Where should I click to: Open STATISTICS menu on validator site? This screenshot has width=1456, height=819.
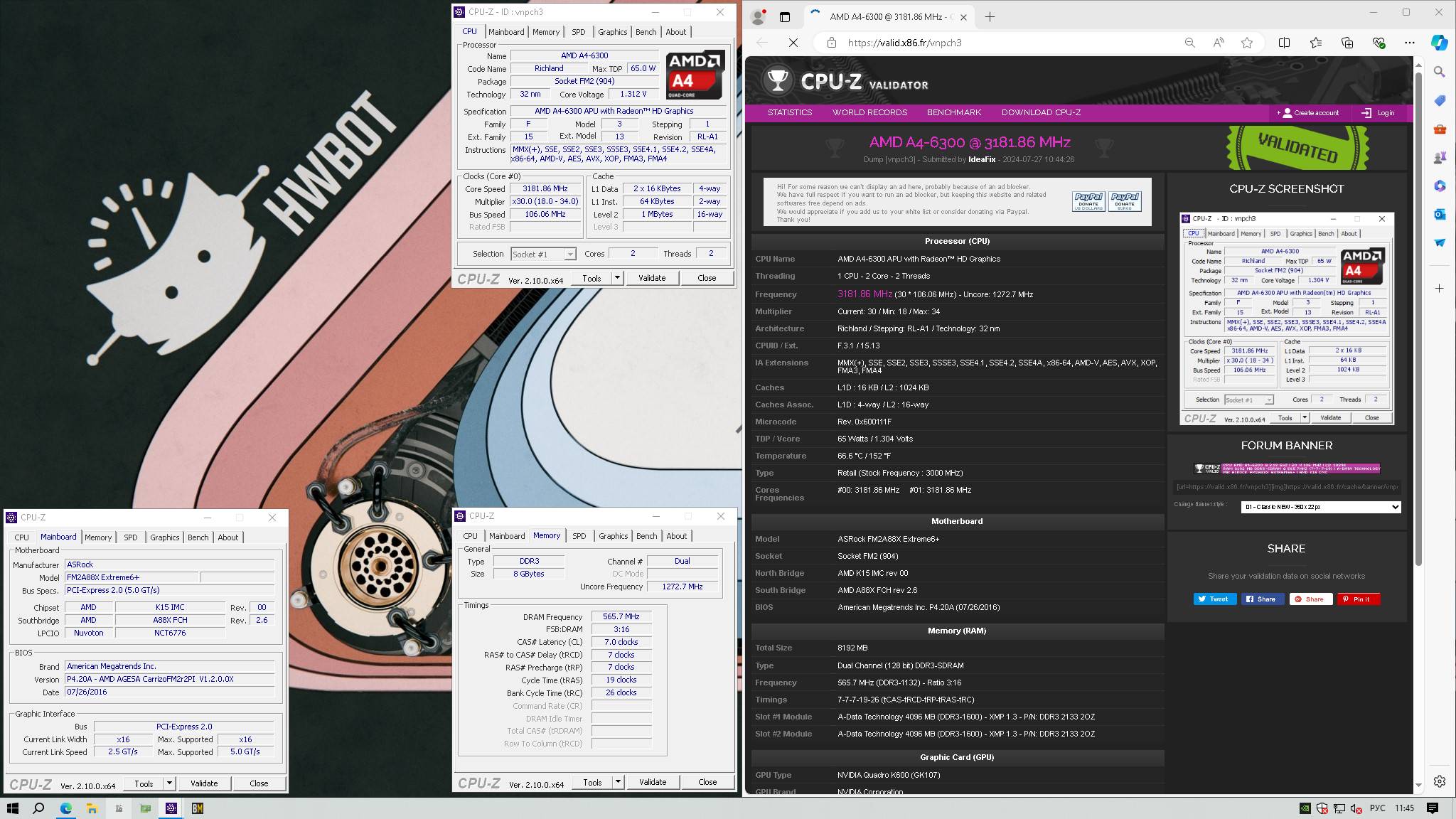[789, 112]
